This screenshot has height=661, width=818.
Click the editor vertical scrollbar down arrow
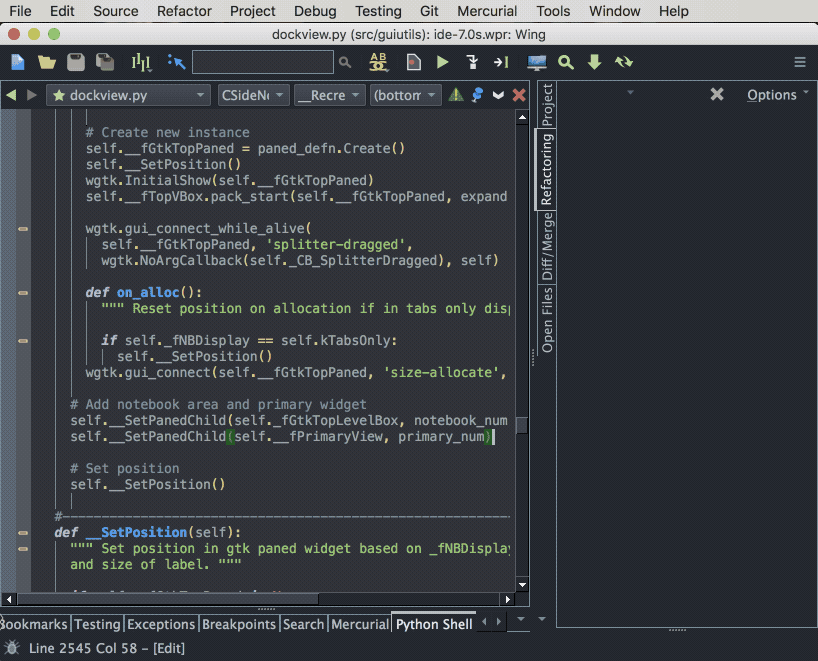(x=522, y=585)
